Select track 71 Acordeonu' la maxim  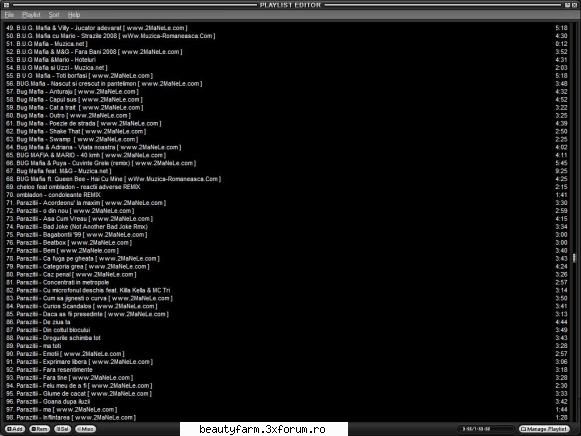[x=286, y=203]
